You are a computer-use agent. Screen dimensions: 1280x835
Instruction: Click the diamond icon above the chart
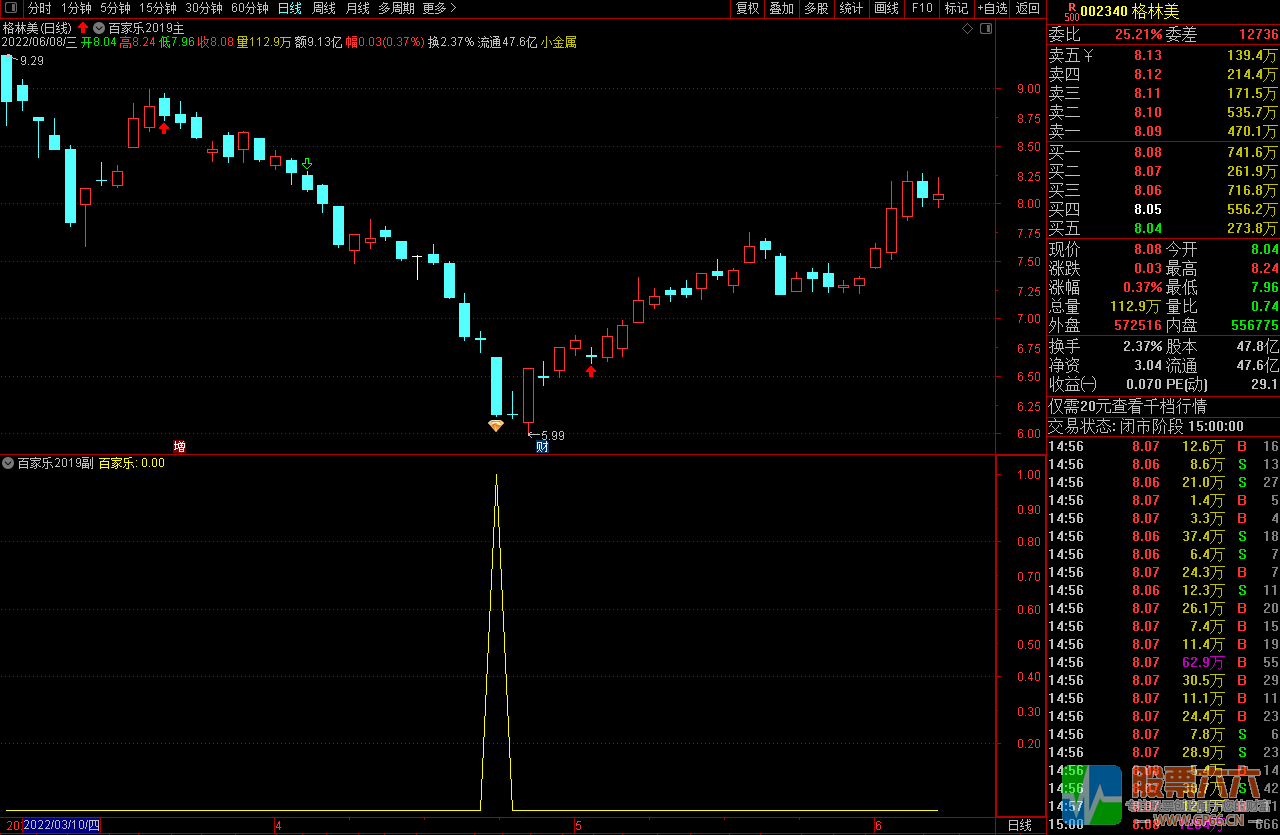(x=967, y=30)
